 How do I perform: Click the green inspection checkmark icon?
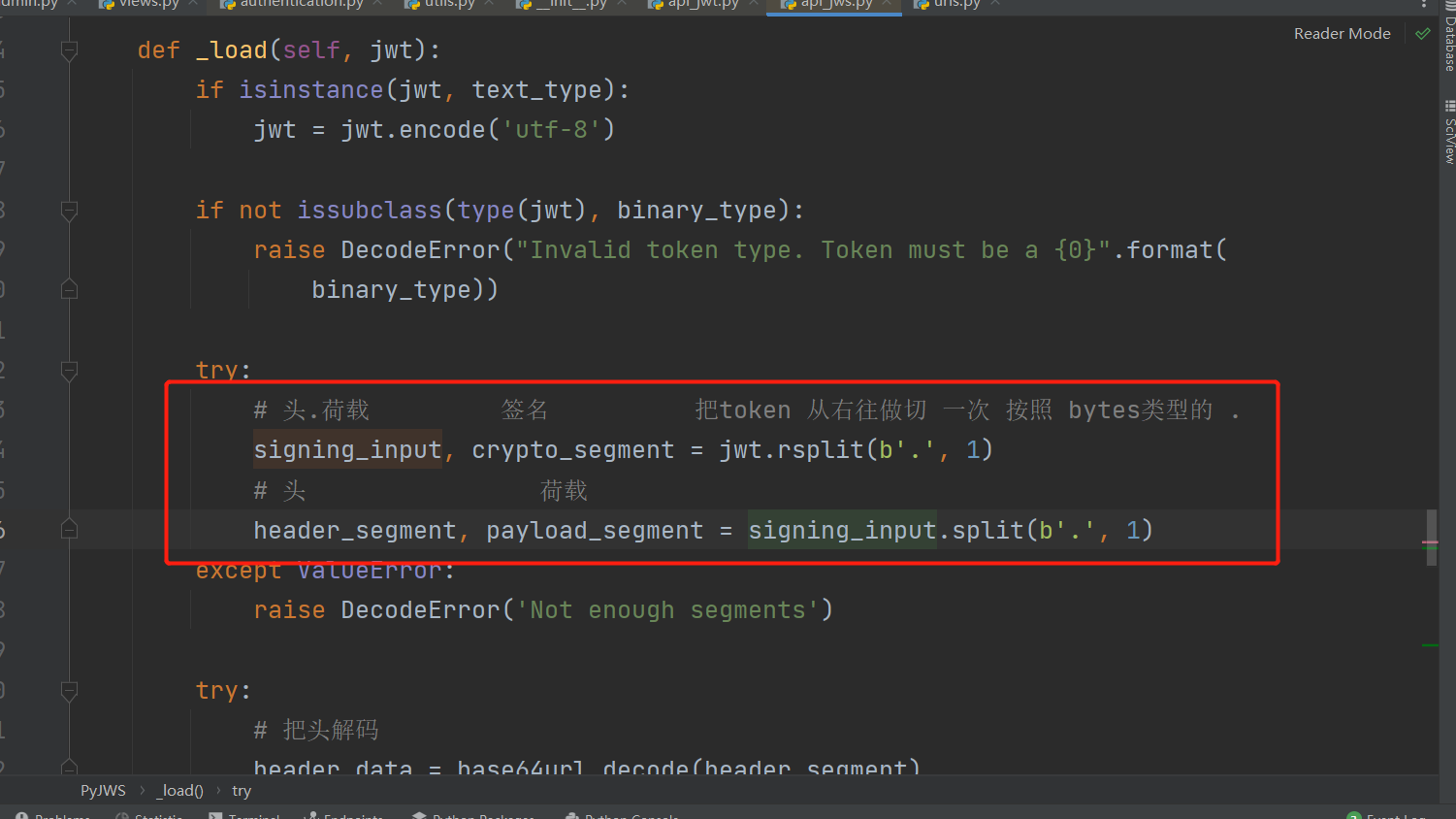coord(1422,34)
